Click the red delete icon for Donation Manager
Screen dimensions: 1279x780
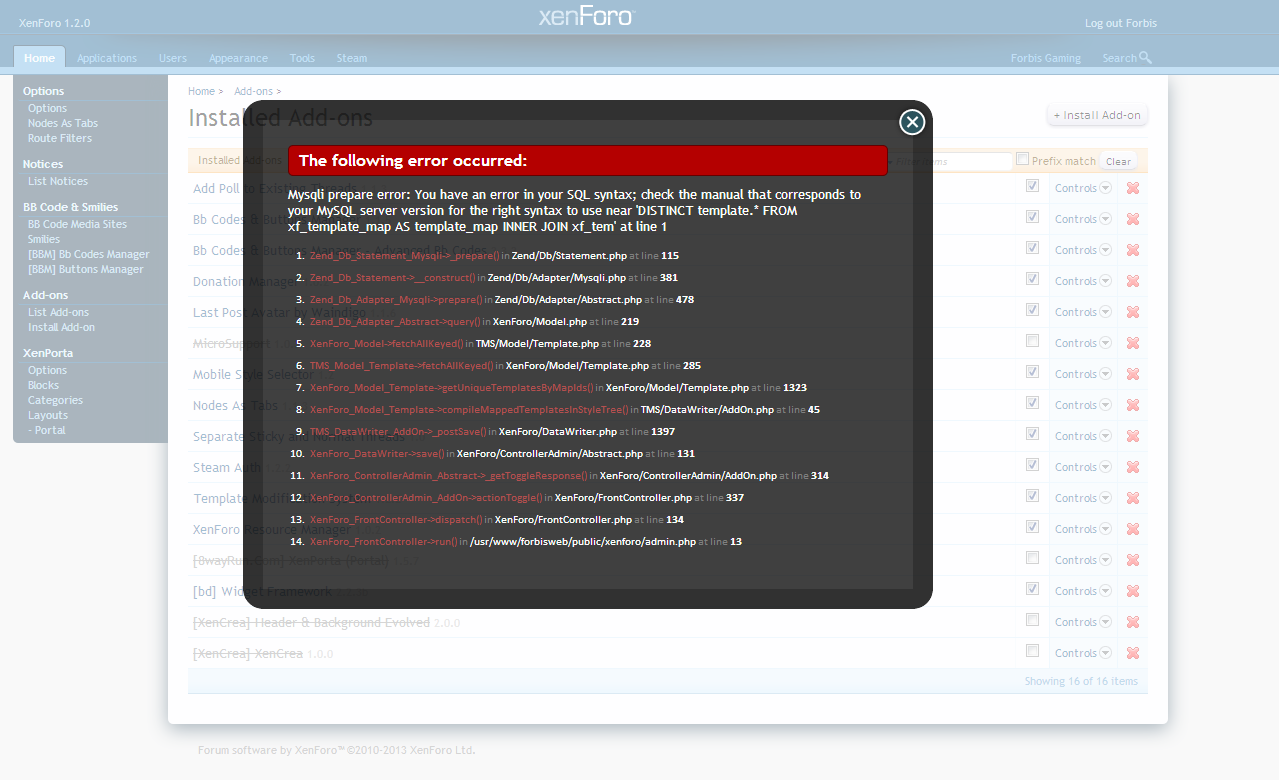pyautogui.click(x=1132, y=281)
